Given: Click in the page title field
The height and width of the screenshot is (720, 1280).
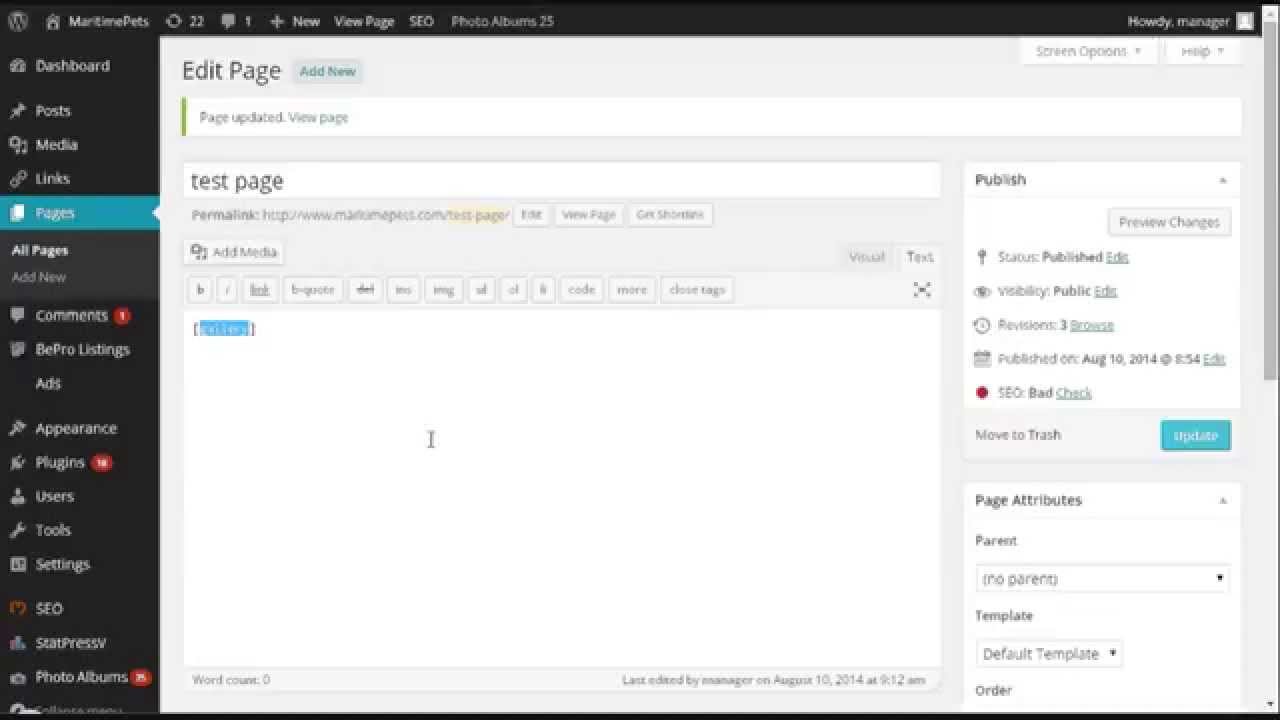Looking at the screenshot, I should click(x=562, y=181).
